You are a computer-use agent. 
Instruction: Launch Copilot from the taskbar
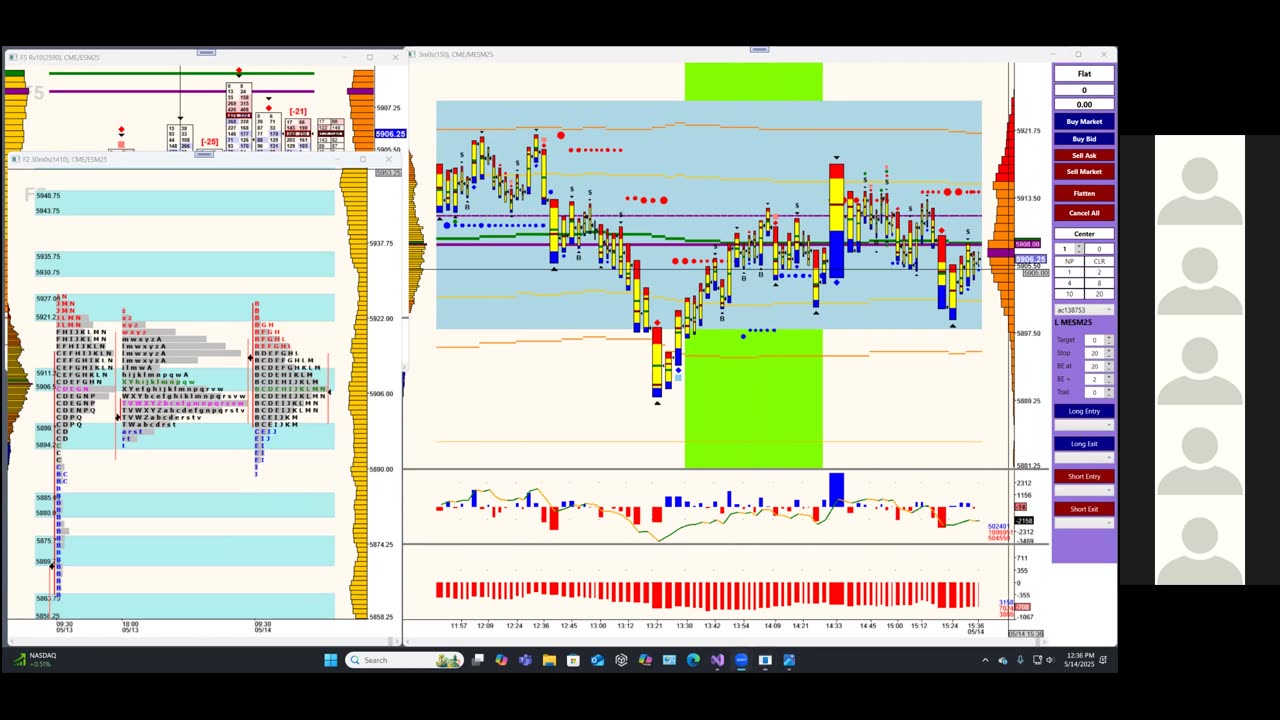(501, 660)
